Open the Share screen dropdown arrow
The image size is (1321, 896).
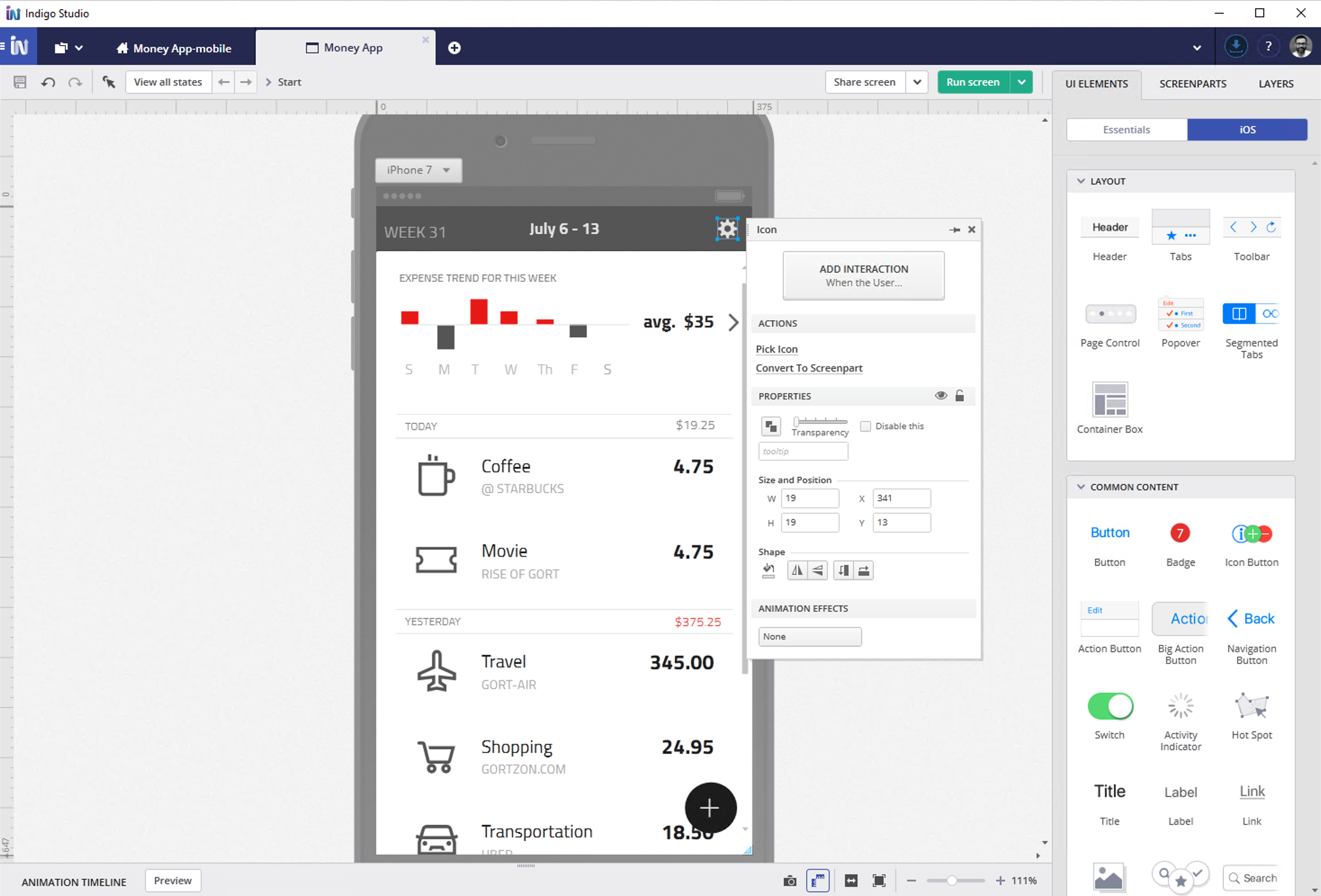[917, 82]
